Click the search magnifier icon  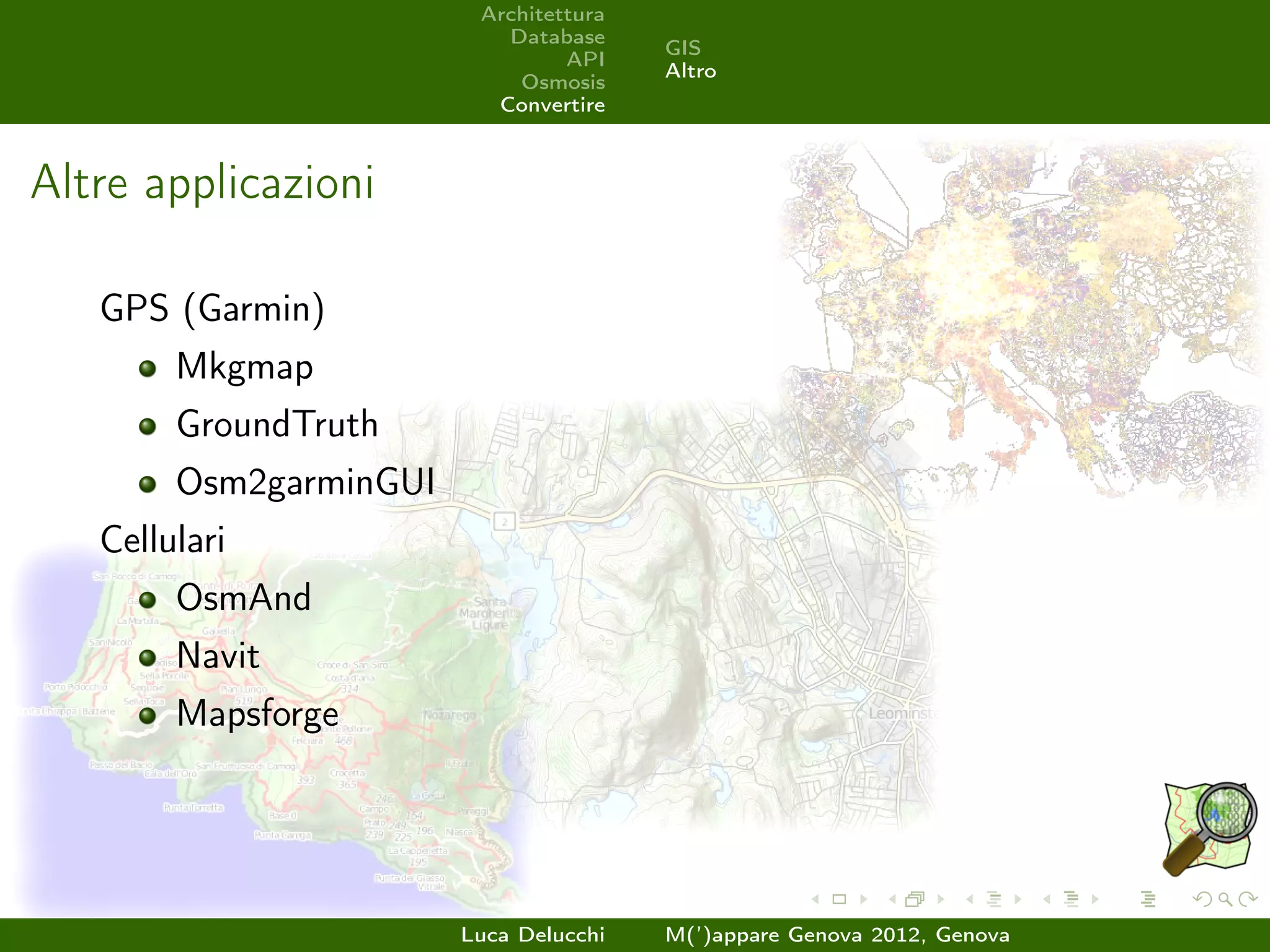1225,899
